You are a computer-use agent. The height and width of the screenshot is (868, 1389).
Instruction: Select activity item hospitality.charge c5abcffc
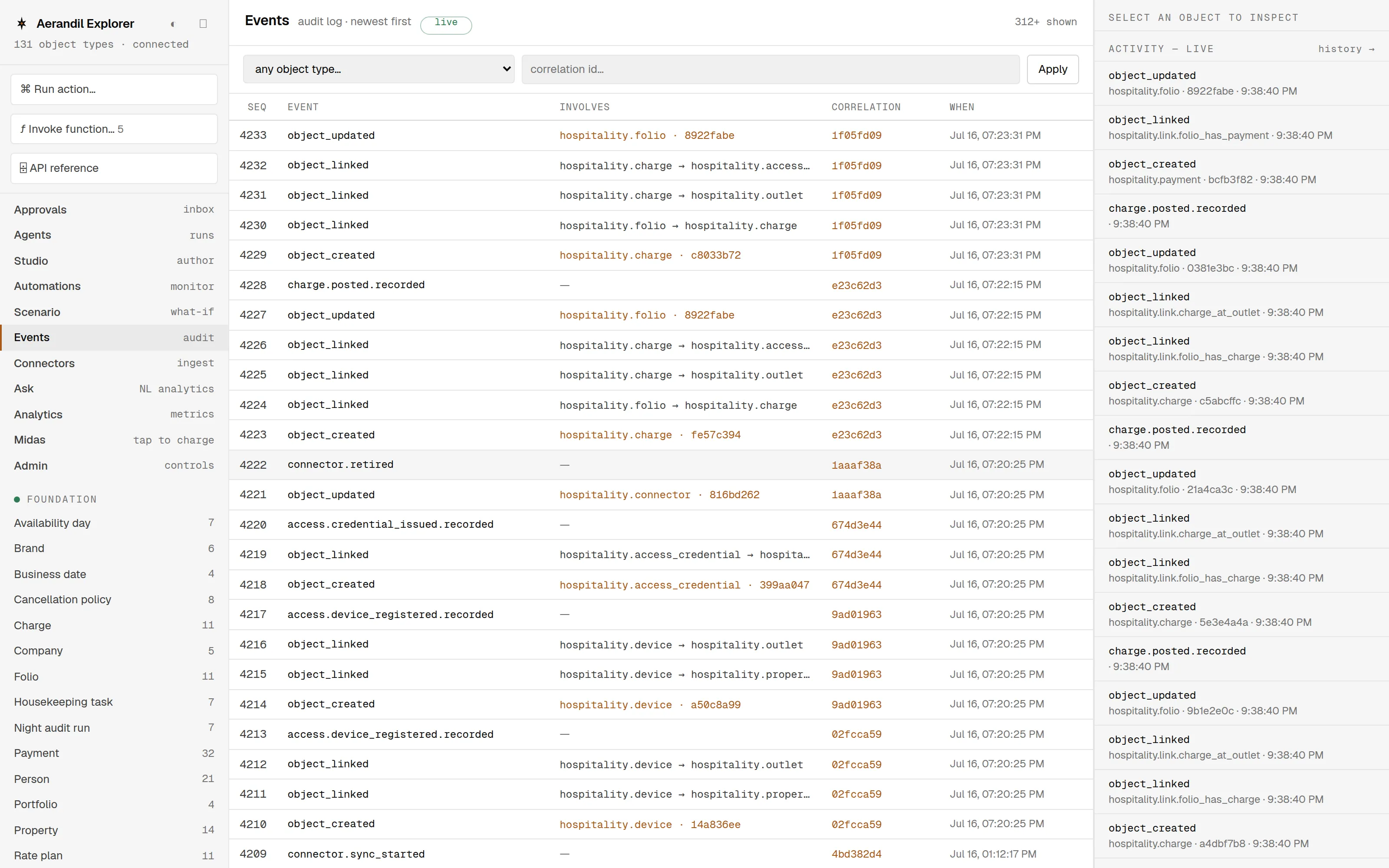click(x=1241, y=393)
